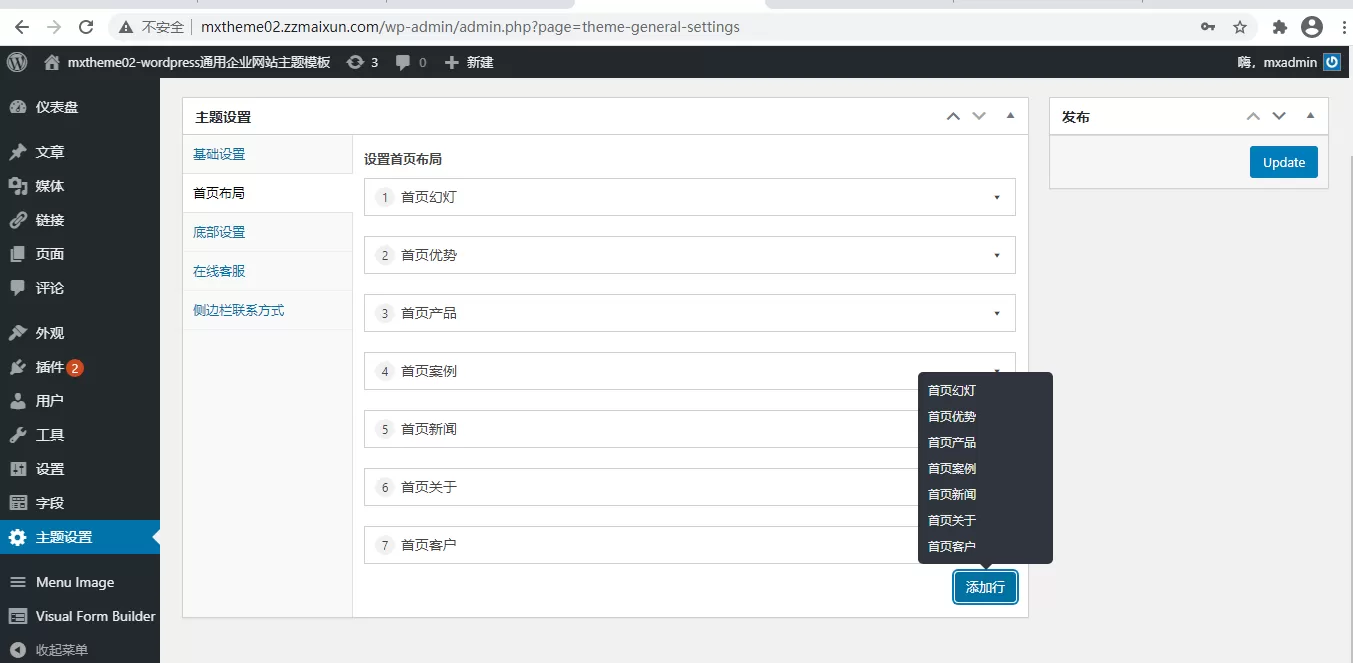Collapse the 主题设置 panel with the triangle toggle
The image size is (1353, 663).
click(1010, 116)
